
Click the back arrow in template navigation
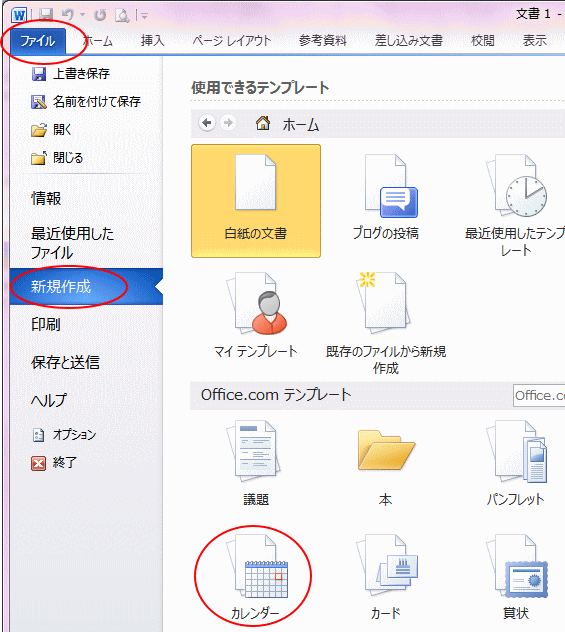(207, 123)
